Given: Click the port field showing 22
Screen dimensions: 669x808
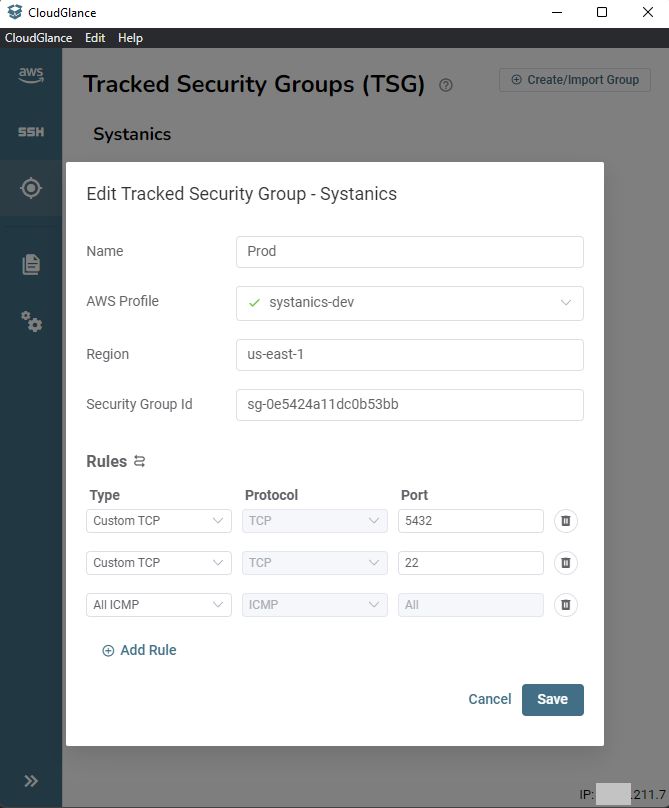Looking at the screenshot, I should 471,563.
